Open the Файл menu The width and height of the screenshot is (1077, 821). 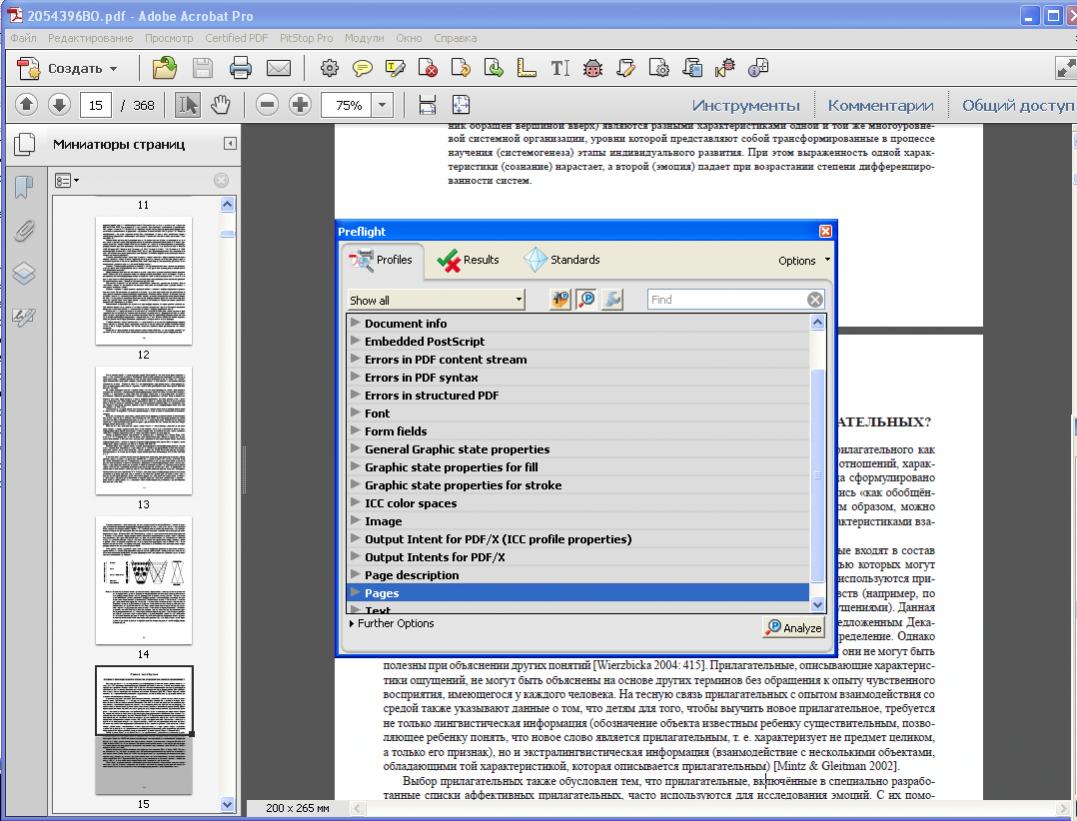(x=23, y=38)
